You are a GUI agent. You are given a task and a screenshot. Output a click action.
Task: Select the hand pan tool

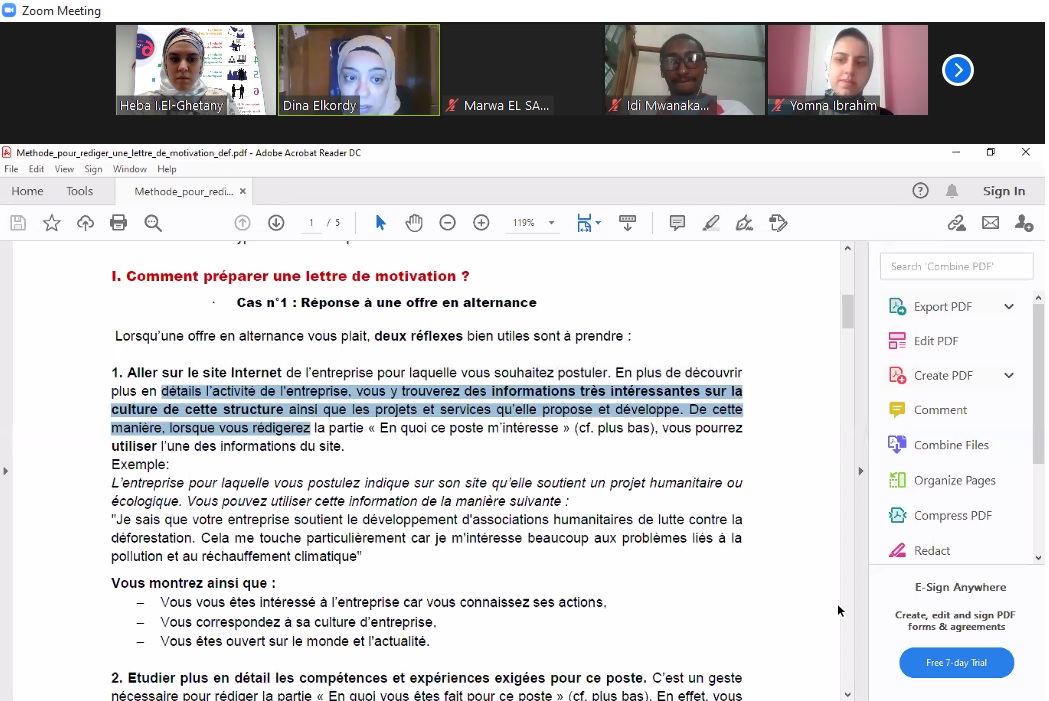pyautogui.click(x=414, y=223)
